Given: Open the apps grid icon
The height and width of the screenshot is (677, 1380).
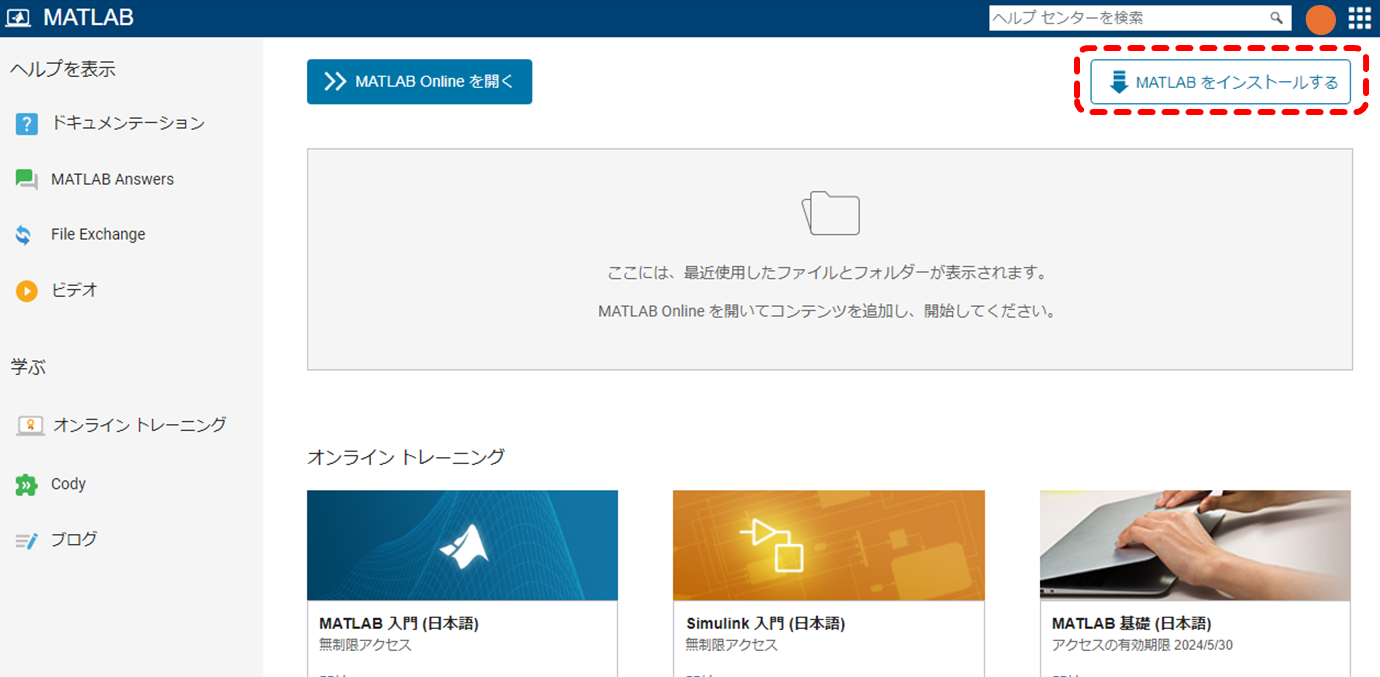Looking at the screenshot, I should (1359, 19).
